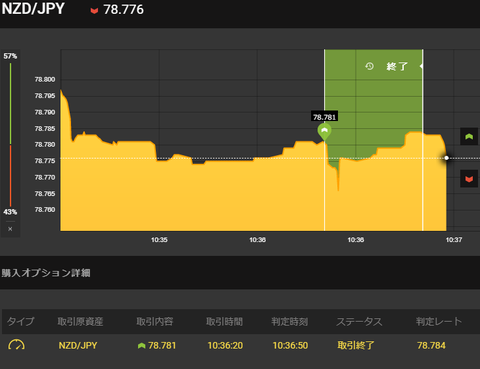The height and width of the screenshot is (369, 480).
Task: Click the 57% sentiment value
Action: tap(10, 56)
